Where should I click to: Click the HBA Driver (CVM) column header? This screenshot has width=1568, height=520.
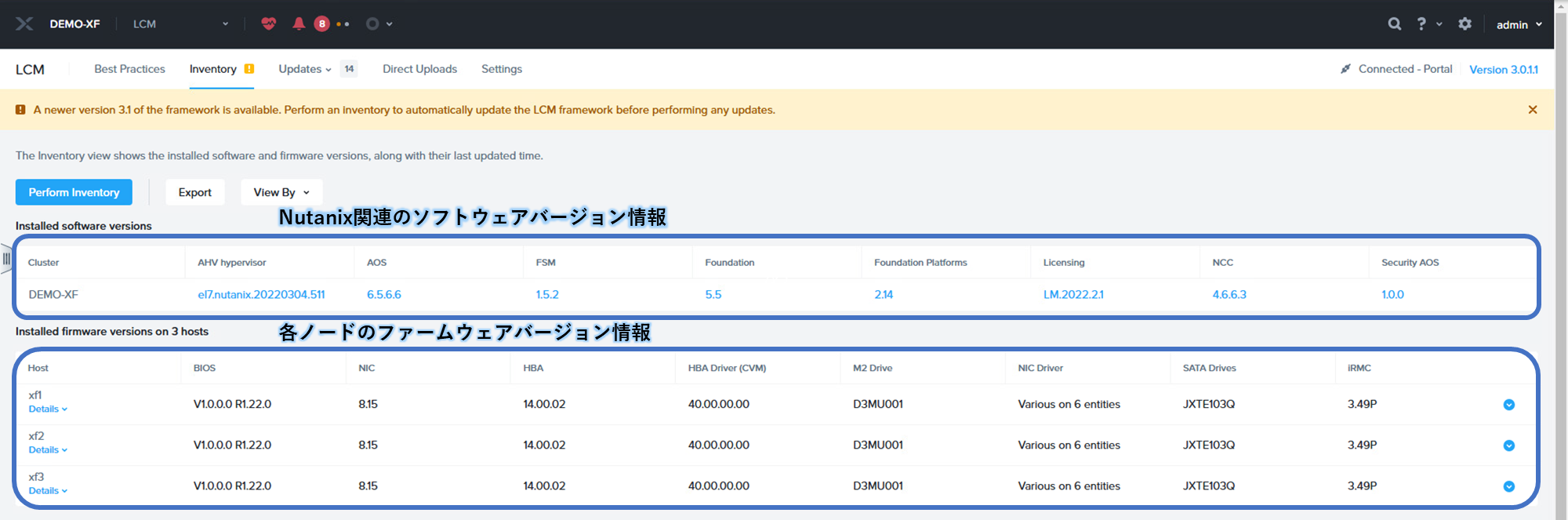coord(727,368)
